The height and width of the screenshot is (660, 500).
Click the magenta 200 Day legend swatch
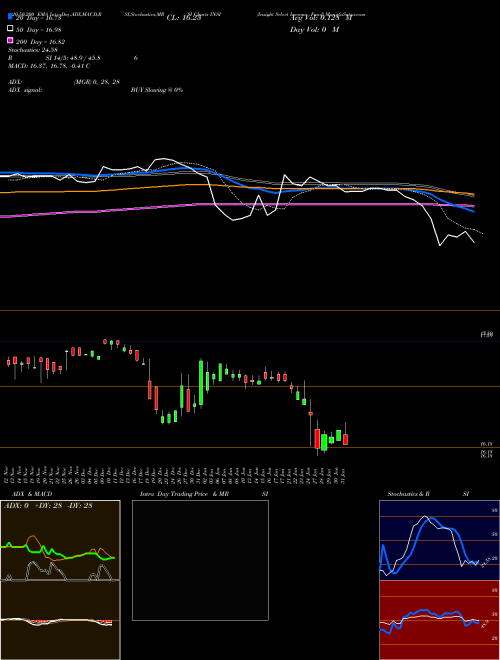click(10, 40)
